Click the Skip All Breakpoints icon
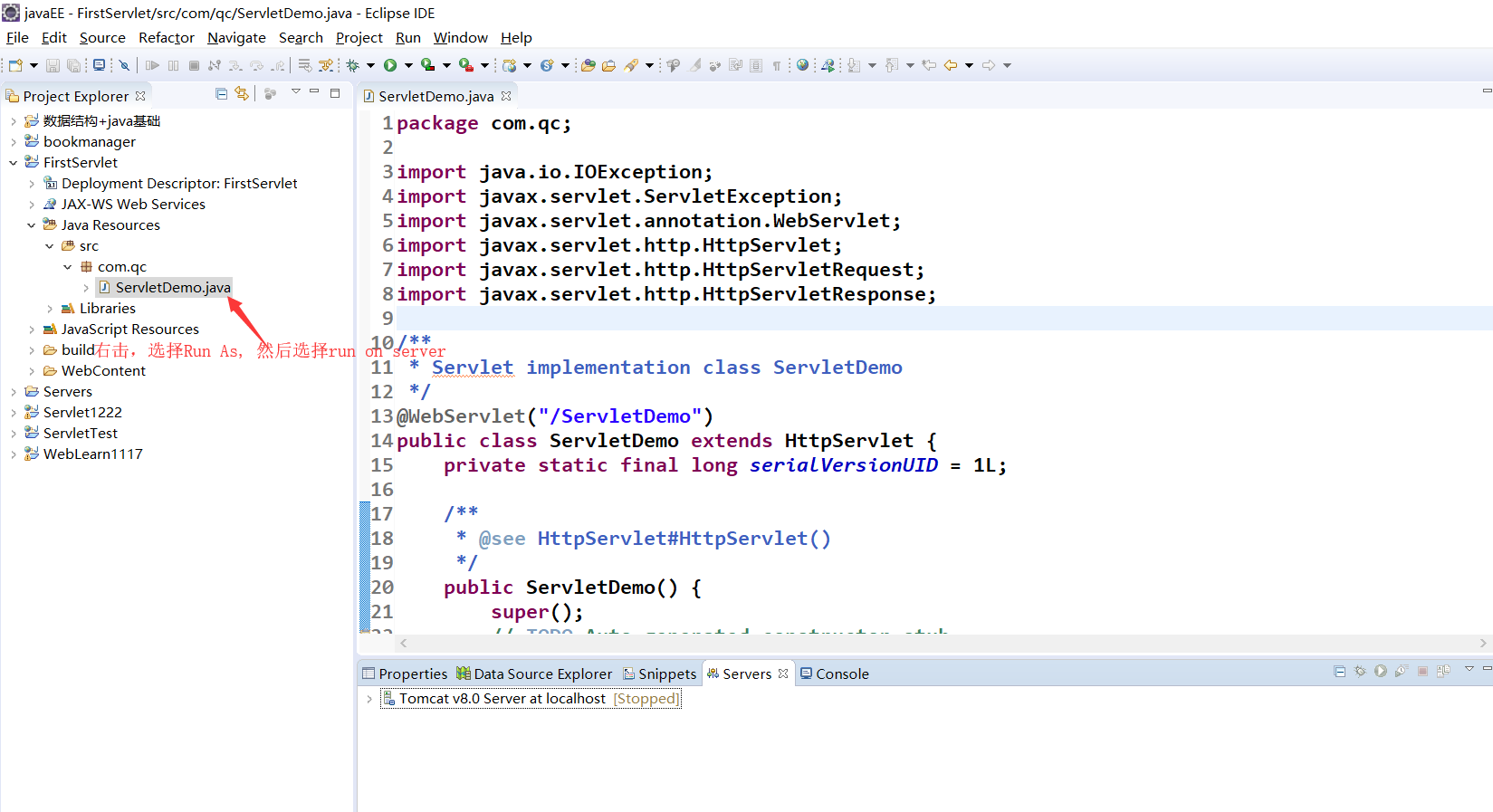Image resolution: width=1493 pixels, height=812 pixels. [124, 65]
